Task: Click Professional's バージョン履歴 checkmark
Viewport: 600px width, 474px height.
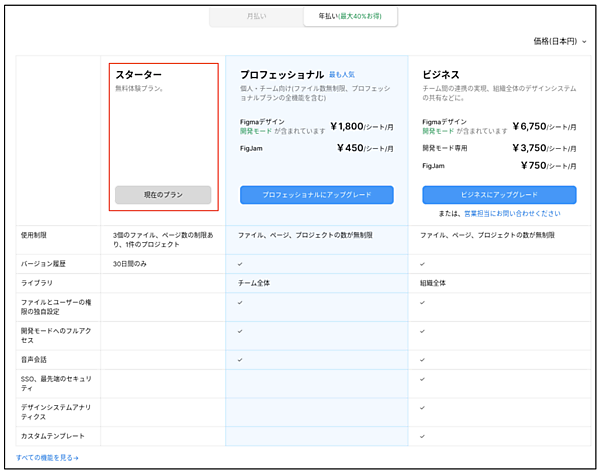Action: point(240,264)
